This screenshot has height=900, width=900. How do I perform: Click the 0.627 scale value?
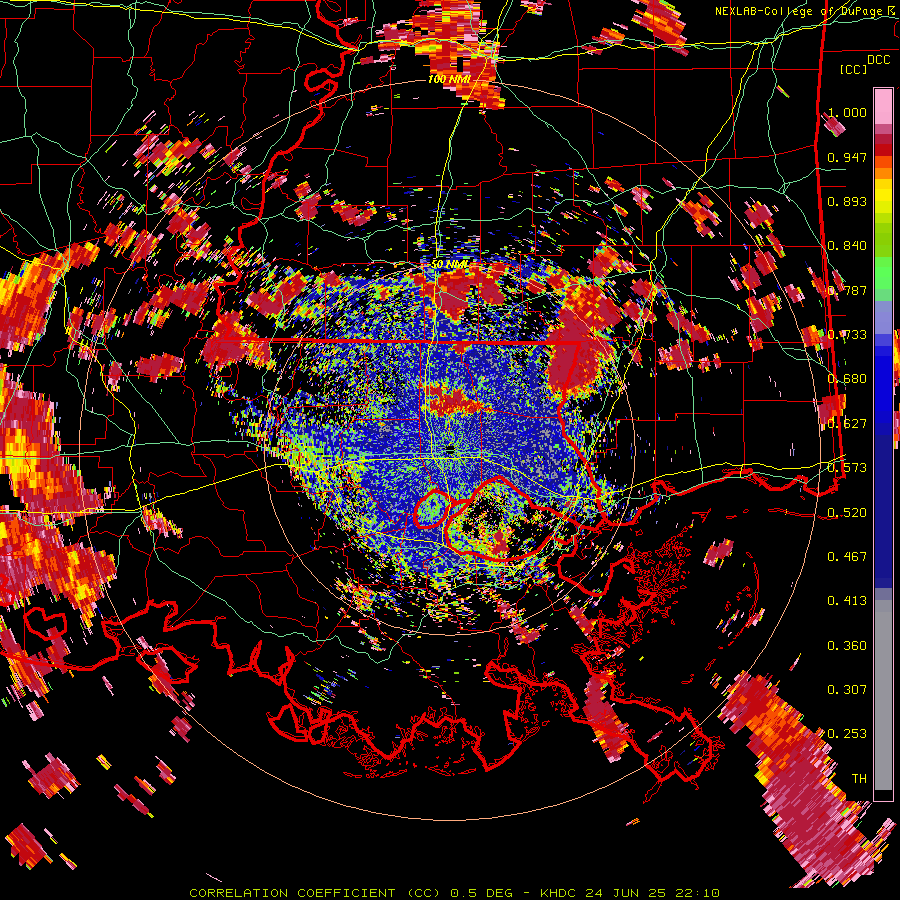847,424
